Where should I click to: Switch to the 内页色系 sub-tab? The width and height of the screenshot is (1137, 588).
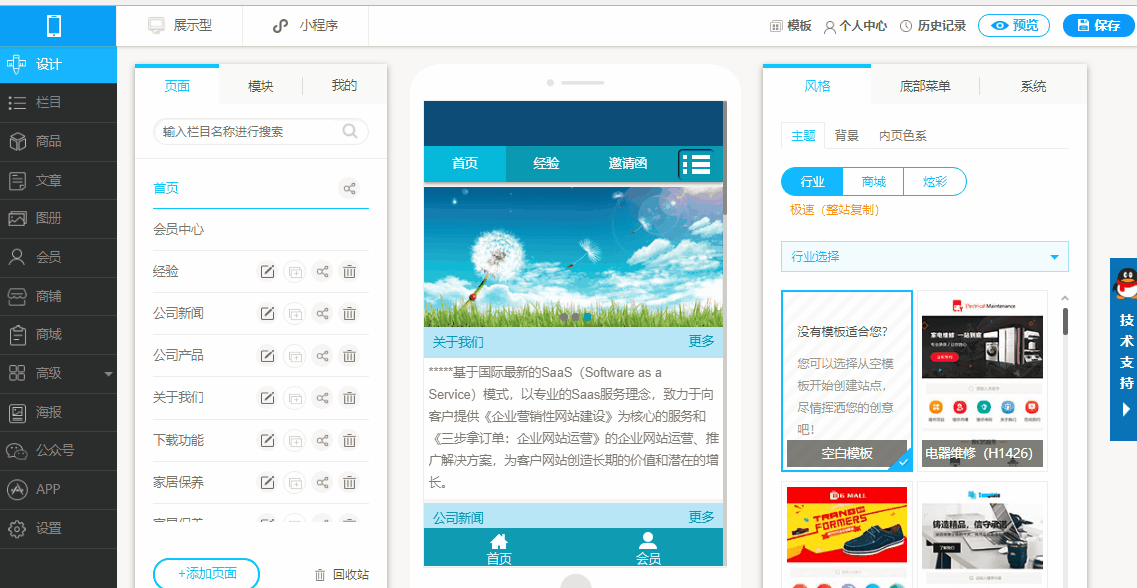tap(903, 136)
